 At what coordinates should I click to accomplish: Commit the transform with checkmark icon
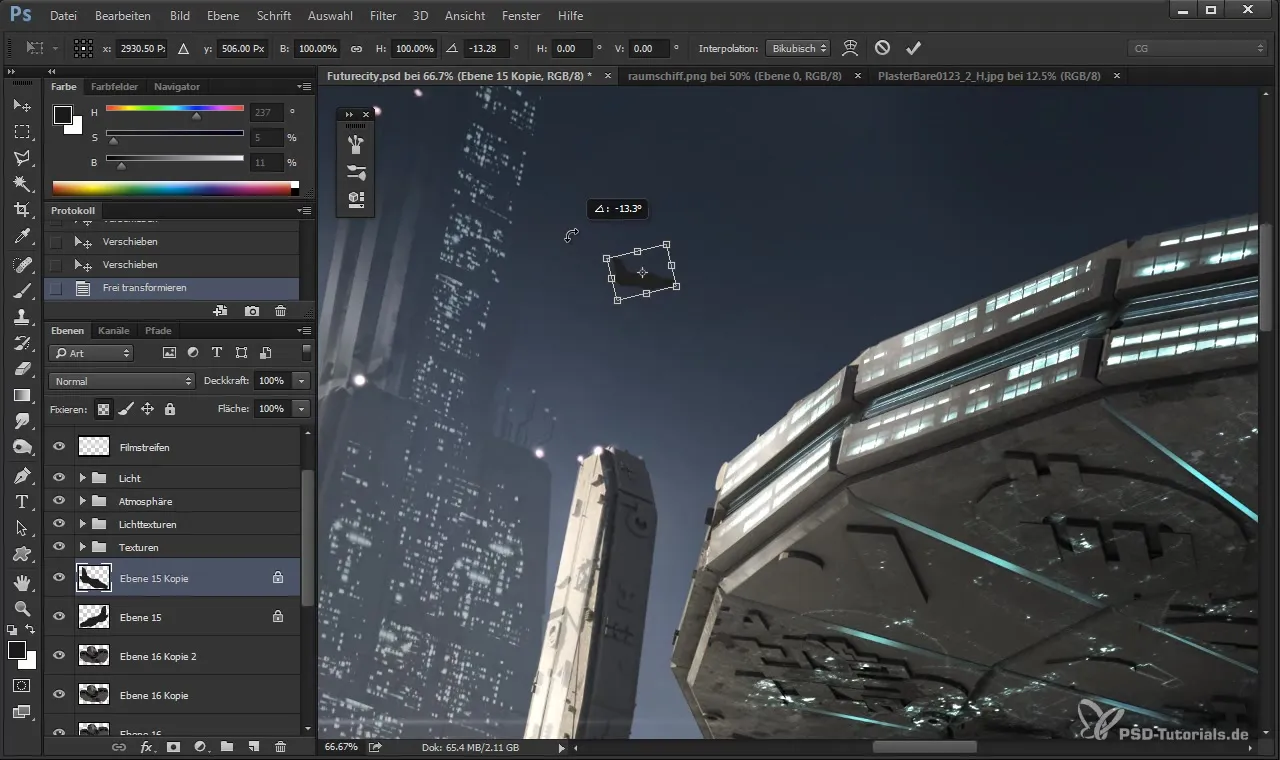[x=913, y=48]
